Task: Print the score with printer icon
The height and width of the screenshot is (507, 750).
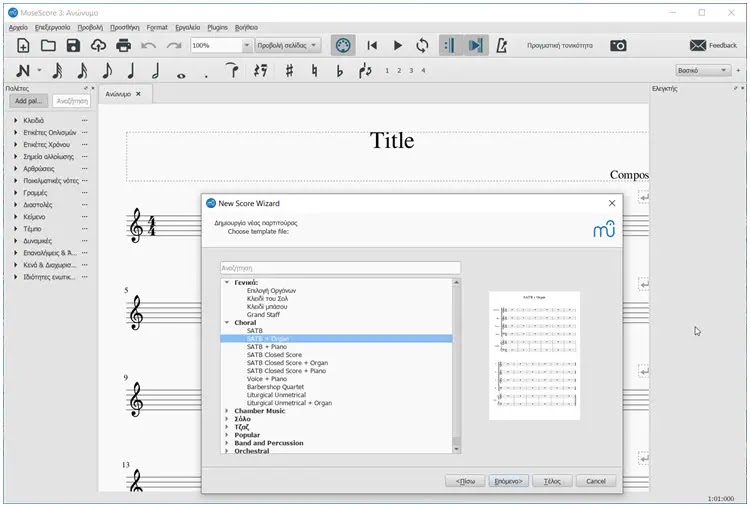Action: 123,46
